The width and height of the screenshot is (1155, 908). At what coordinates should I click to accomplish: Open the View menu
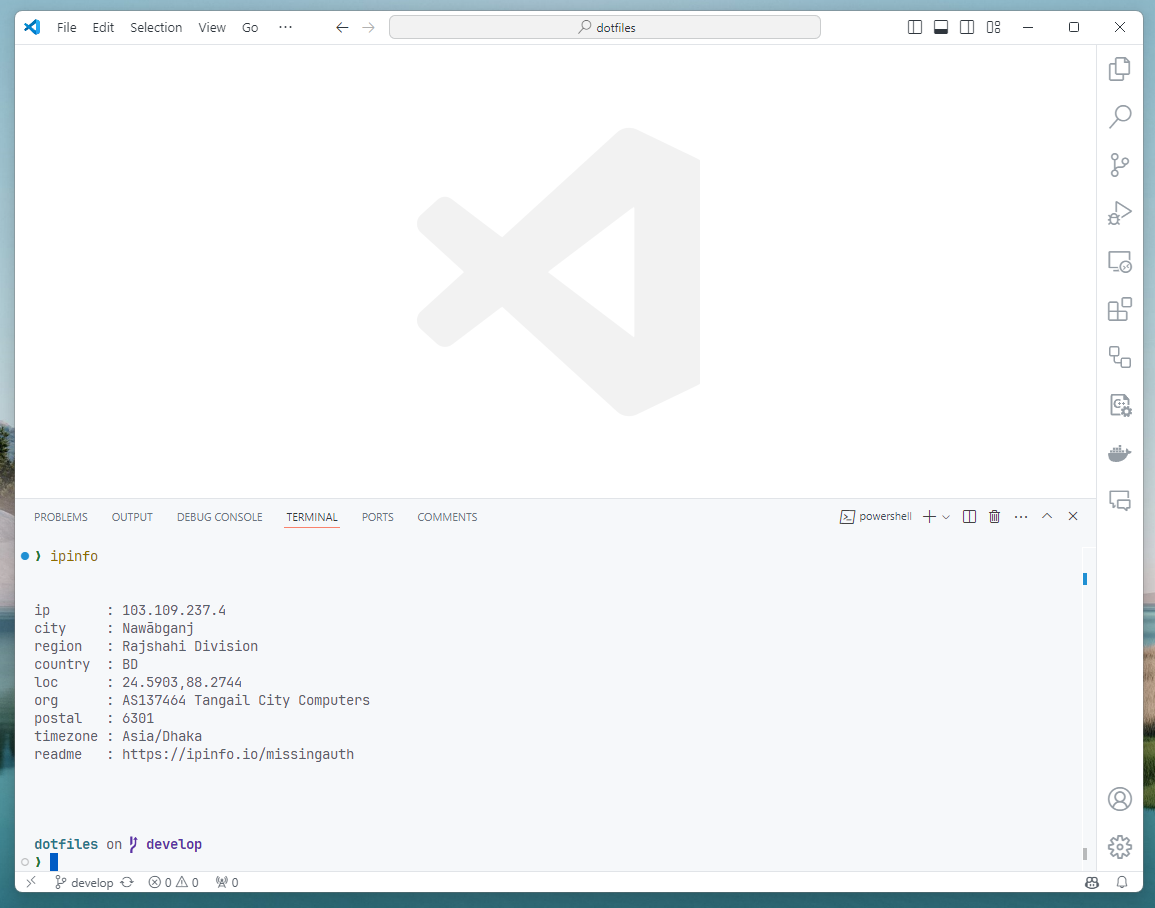211,27
